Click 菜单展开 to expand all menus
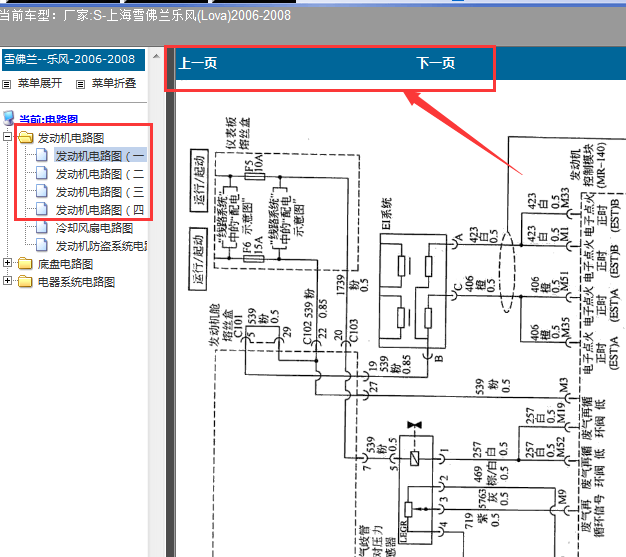Screen dimensions: 626x557 [x=40, y=83]
